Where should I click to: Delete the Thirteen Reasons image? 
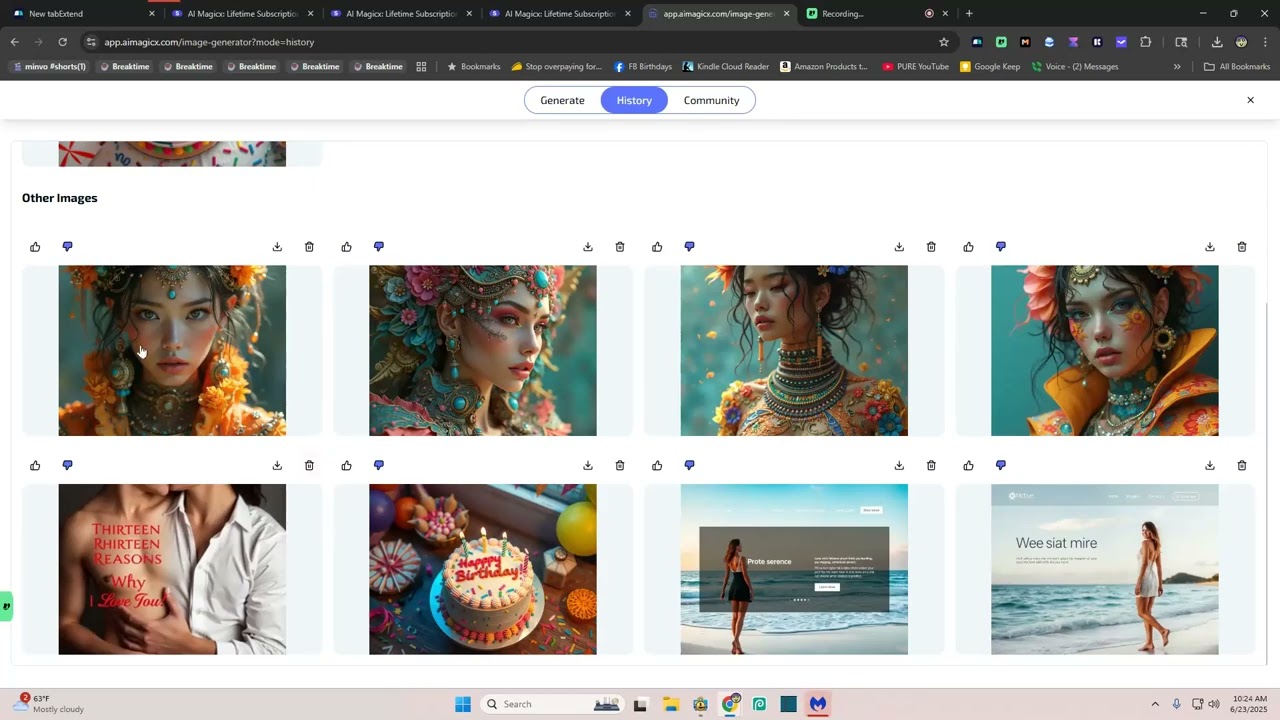[x=309, y=466]
